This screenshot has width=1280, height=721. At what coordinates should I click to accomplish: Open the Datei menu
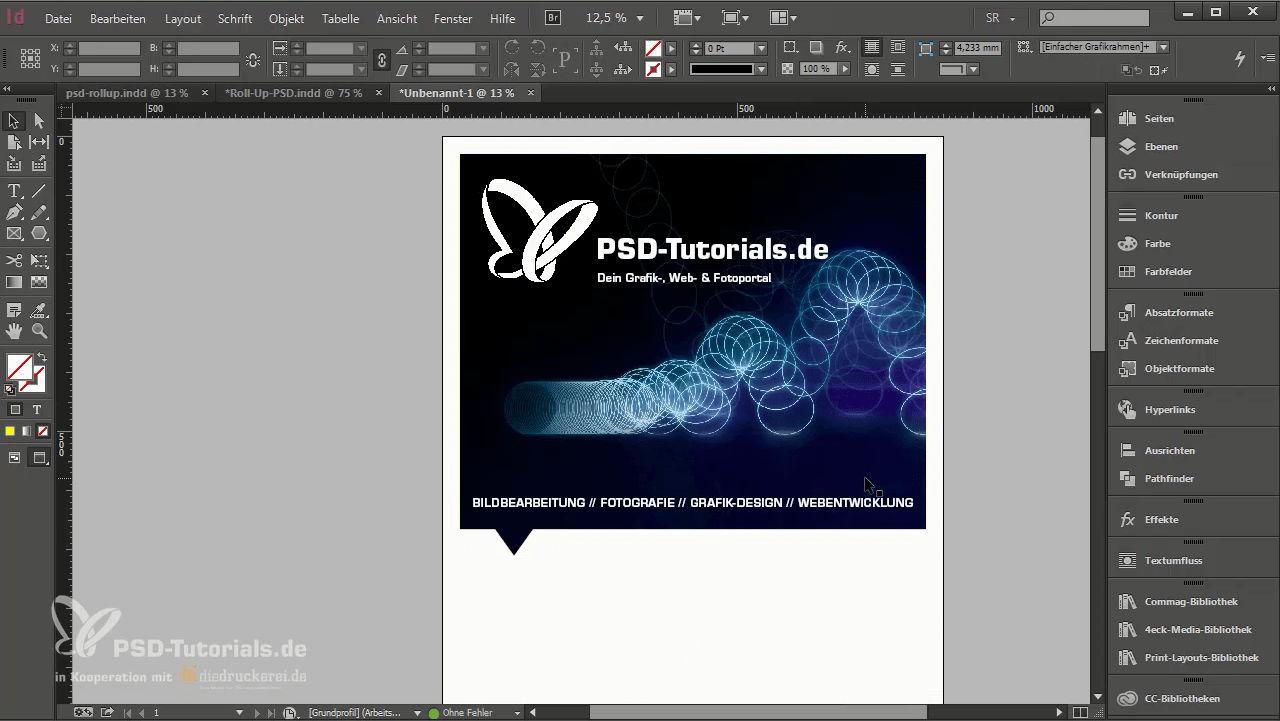[58, 19]
